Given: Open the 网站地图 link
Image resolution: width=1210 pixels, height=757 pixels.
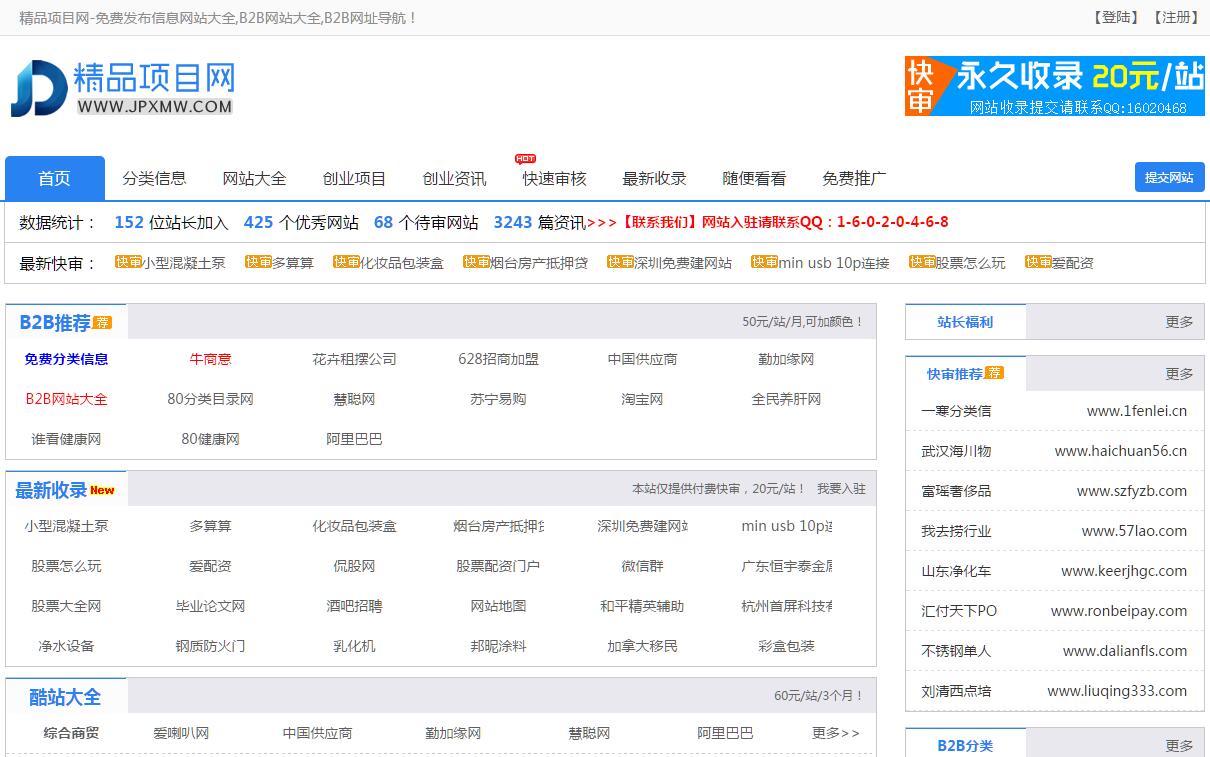Looking at the screenshot, I should pyautogui.click(x=498, y=606).
